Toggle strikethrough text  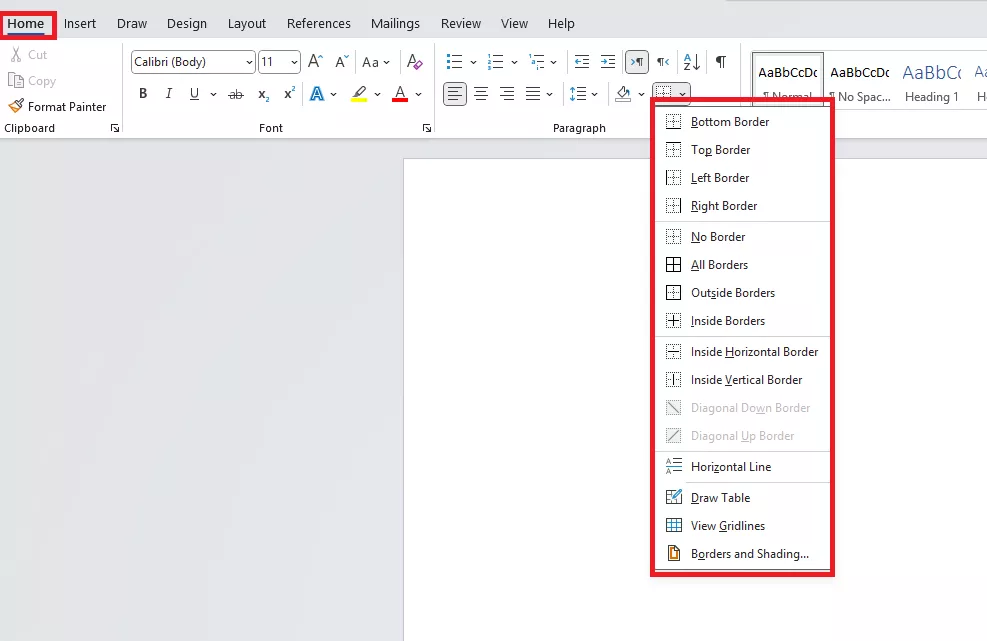click(x=235, y=94)
